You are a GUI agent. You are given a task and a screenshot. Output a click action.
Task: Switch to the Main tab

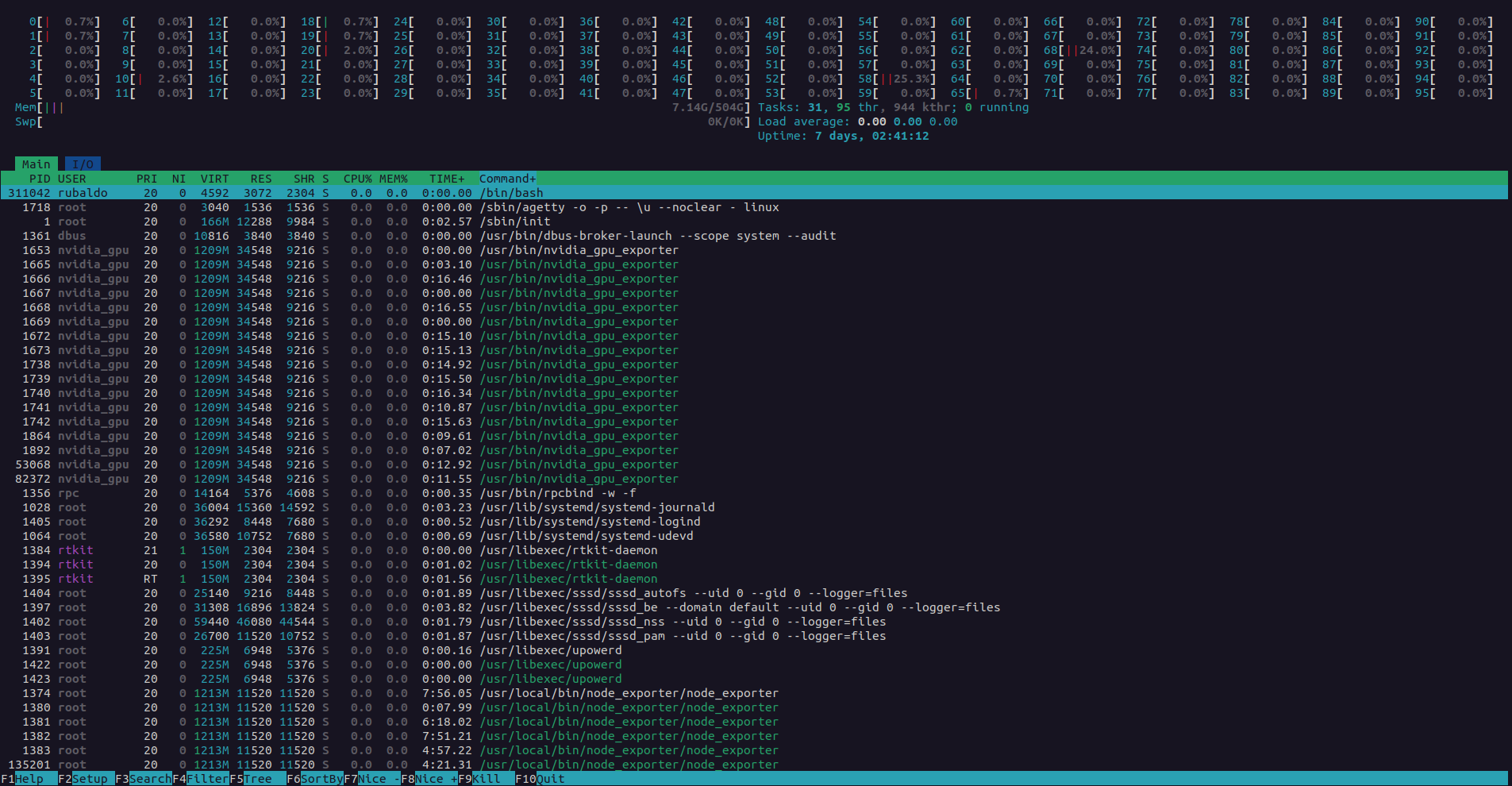[x=36, y=164]
